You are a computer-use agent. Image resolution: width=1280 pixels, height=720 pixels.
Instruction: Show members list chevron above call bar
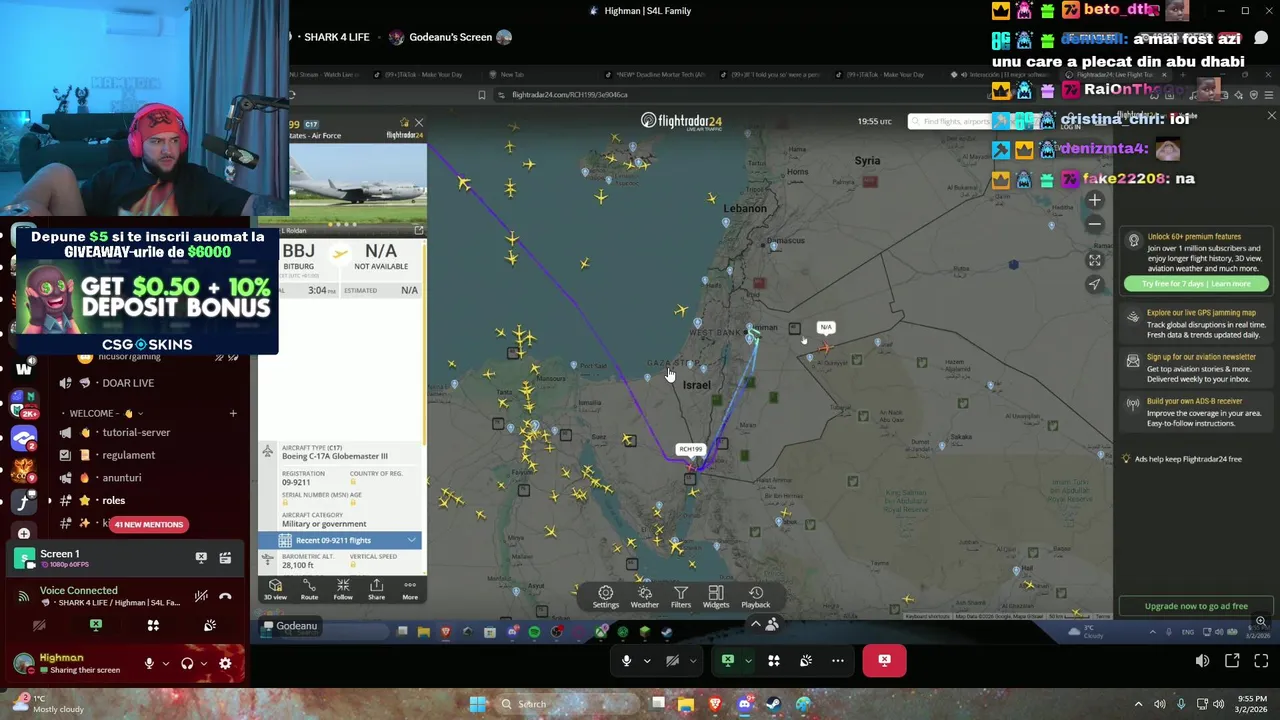[756, 624]
